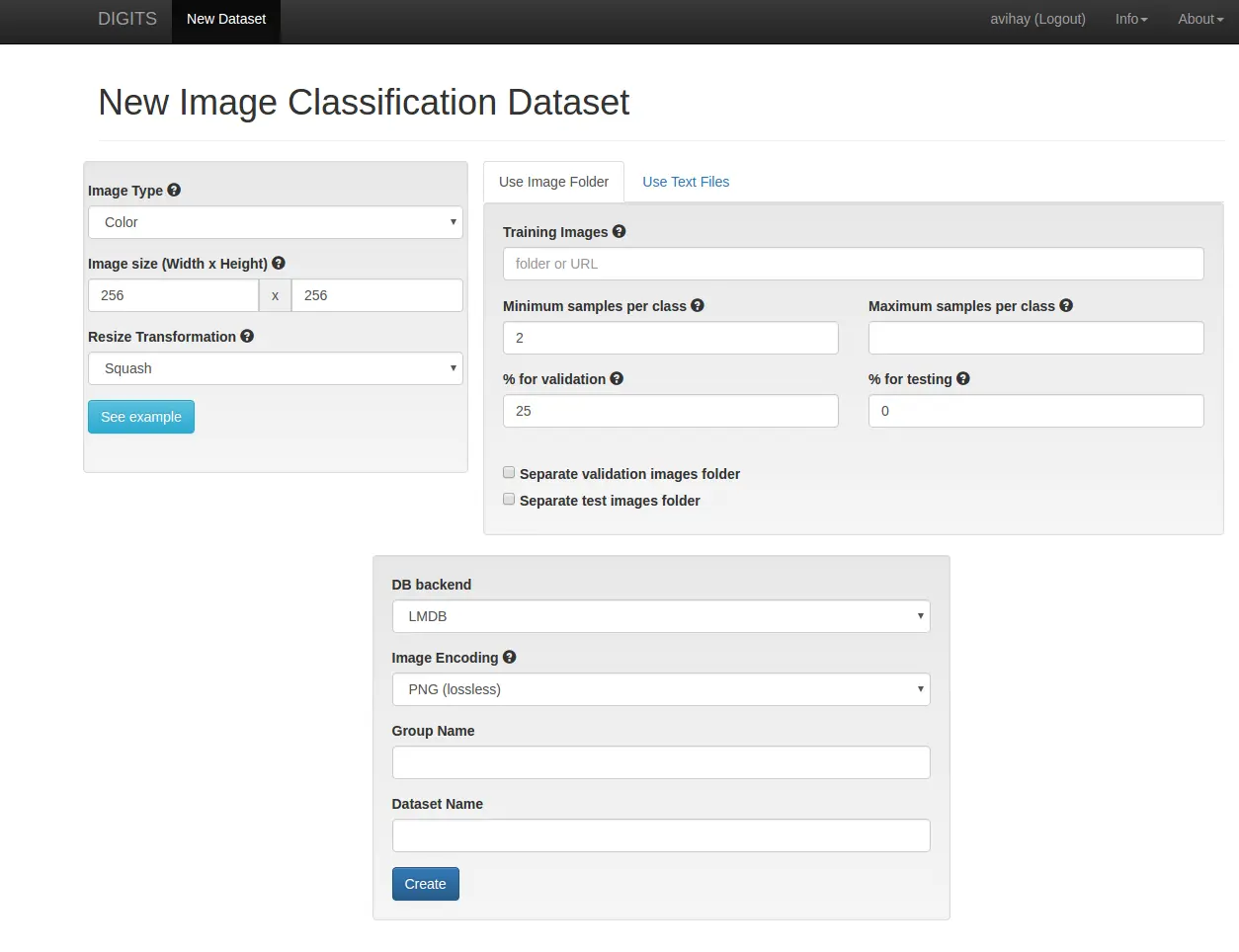Screen dimensions: 1239x952
Task: Expand the Resize Transformation dropdown
Action: pos(276,368)
